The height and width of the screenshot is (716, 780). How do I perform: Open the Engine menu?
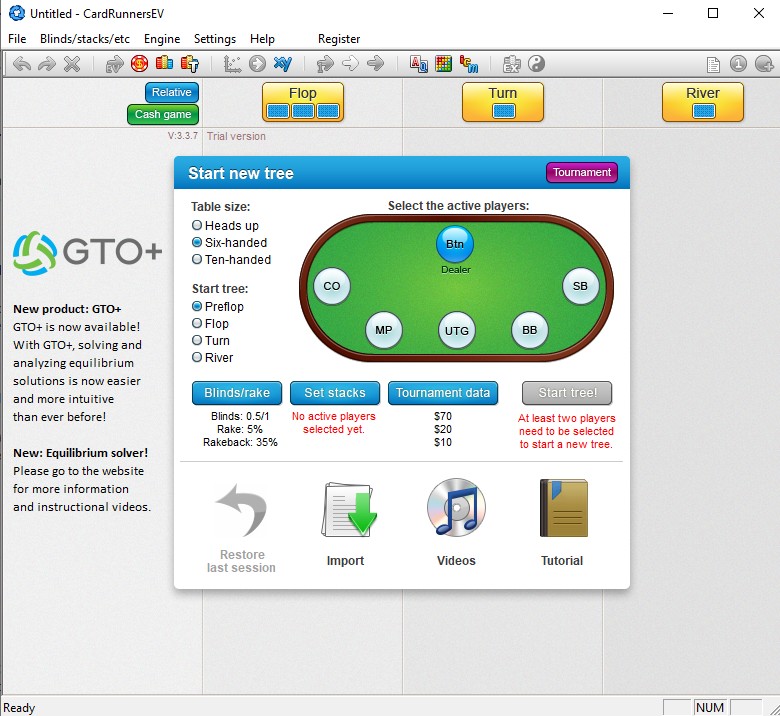coord(162,39)
